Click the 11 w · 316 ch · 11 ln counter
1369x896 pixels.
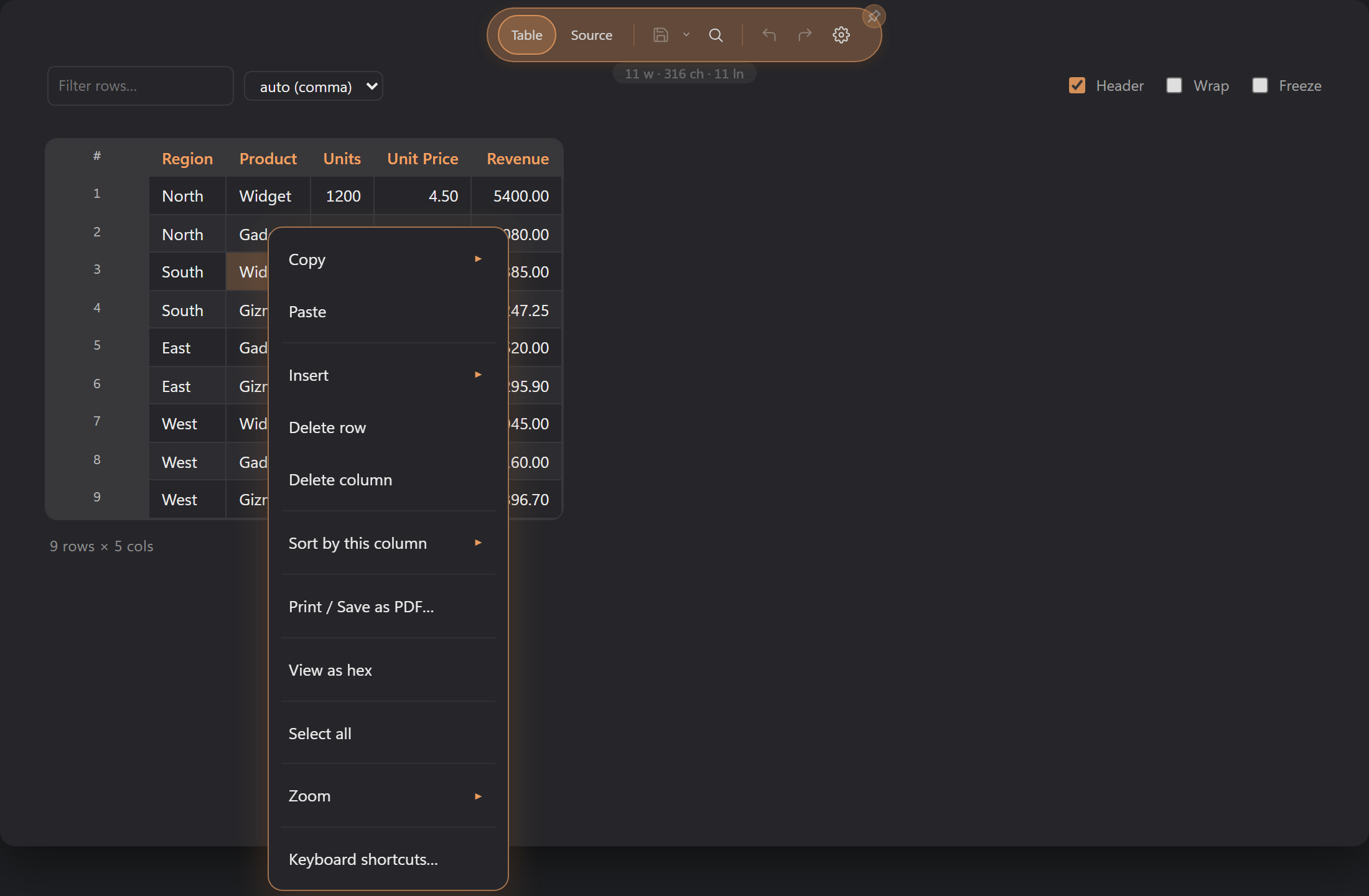pyautogui.click(x=684, y=74)
